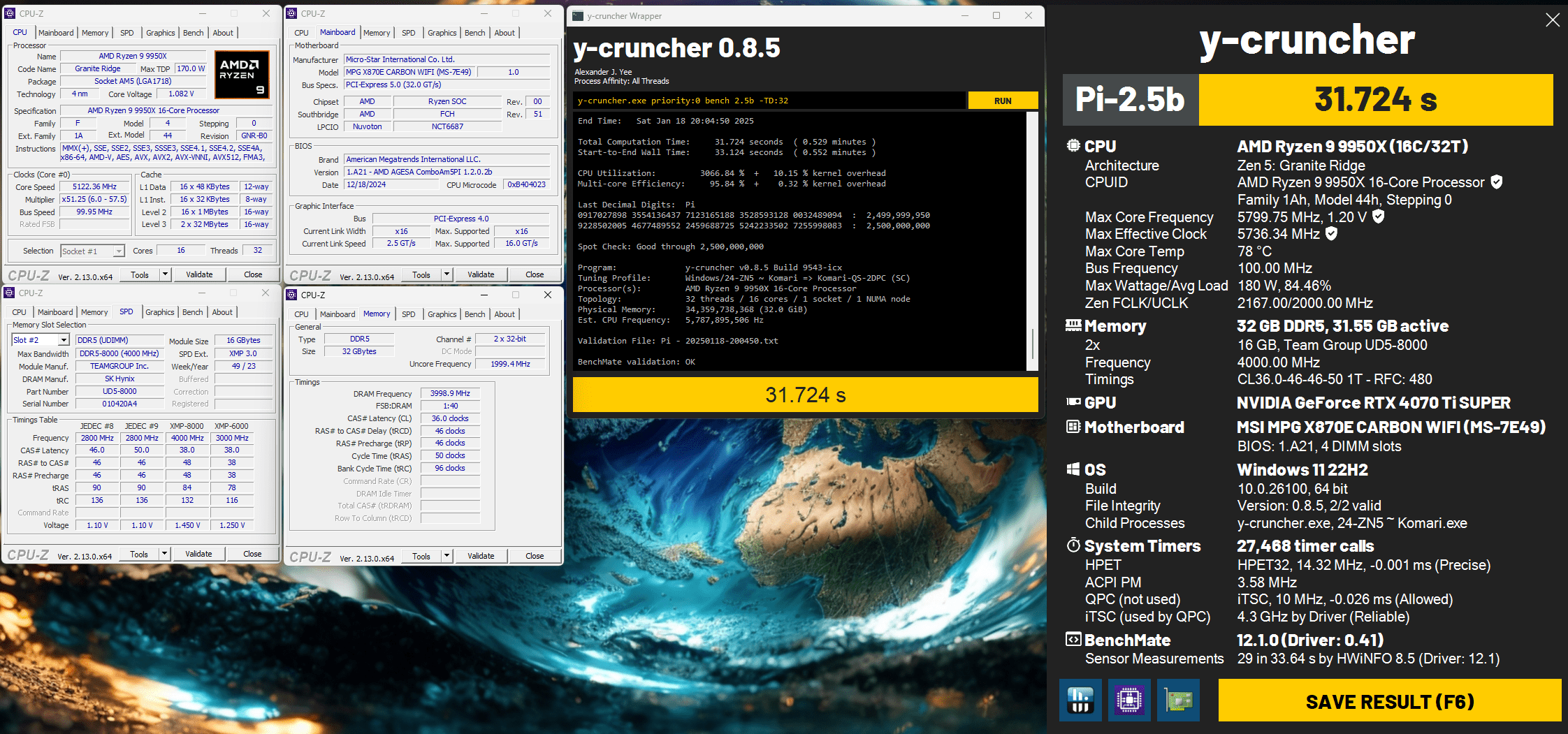
Task: Click the RAM icon beside the Memory heading
Action: pyautogui.click(x=1073, y=325)
